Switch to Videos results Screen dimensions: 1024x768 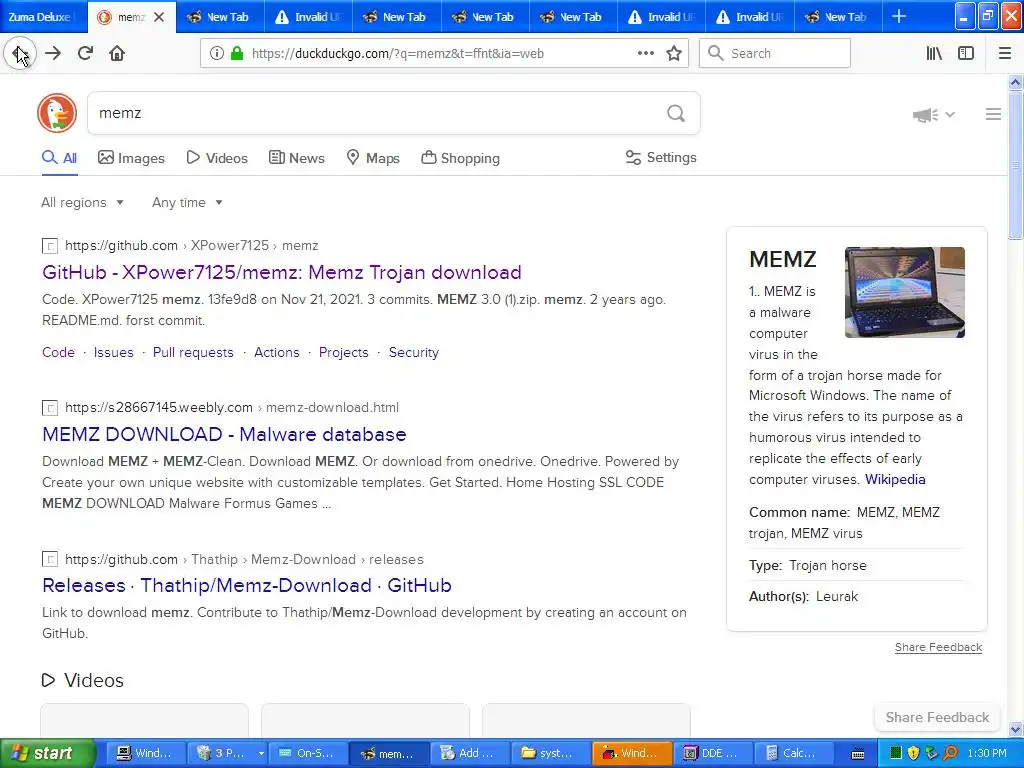217,158
